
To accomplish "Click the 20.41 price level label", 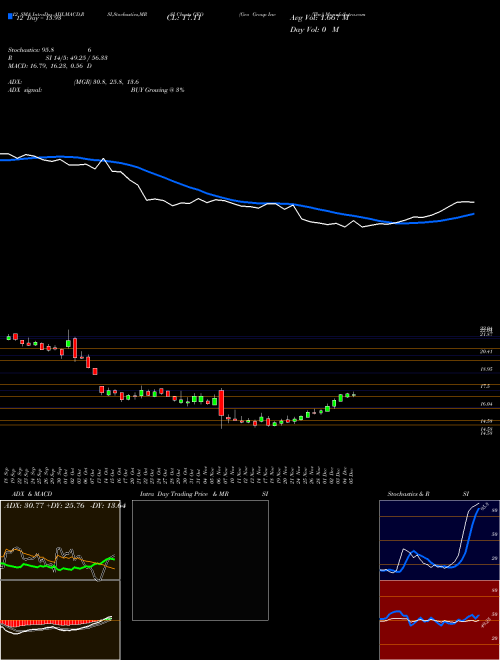I will (x=486, y=351).
